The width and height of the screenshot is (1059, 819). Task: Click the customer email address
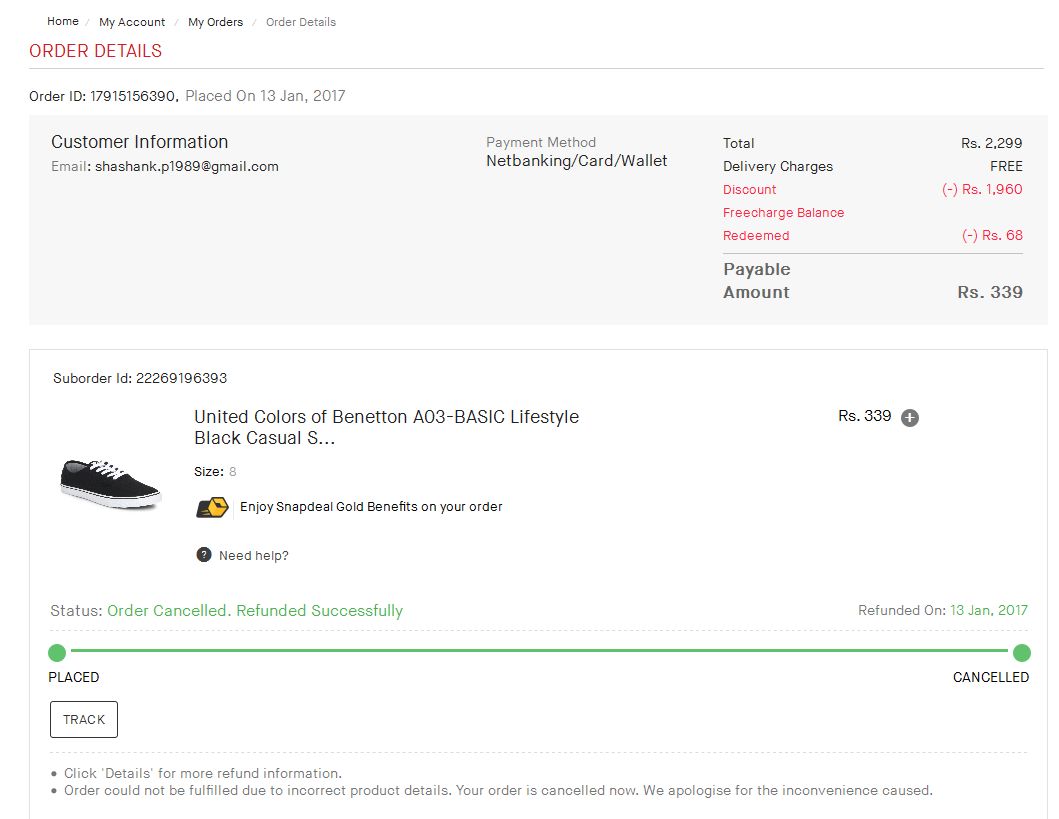click(x=186, y=167)
